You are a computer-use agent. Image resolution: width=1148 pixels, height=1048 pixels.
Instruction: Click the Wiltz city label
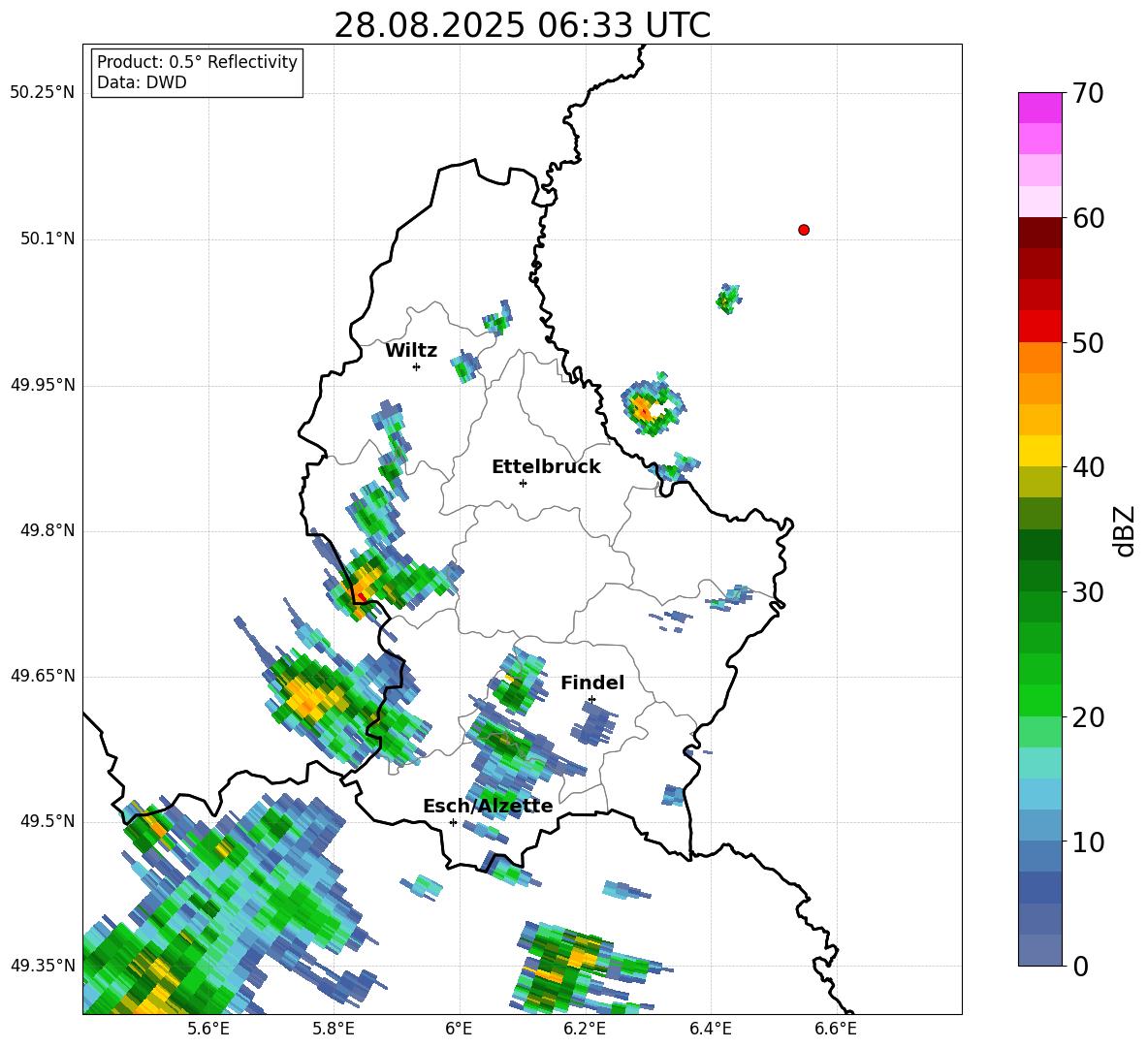click(x=411, y=351)
